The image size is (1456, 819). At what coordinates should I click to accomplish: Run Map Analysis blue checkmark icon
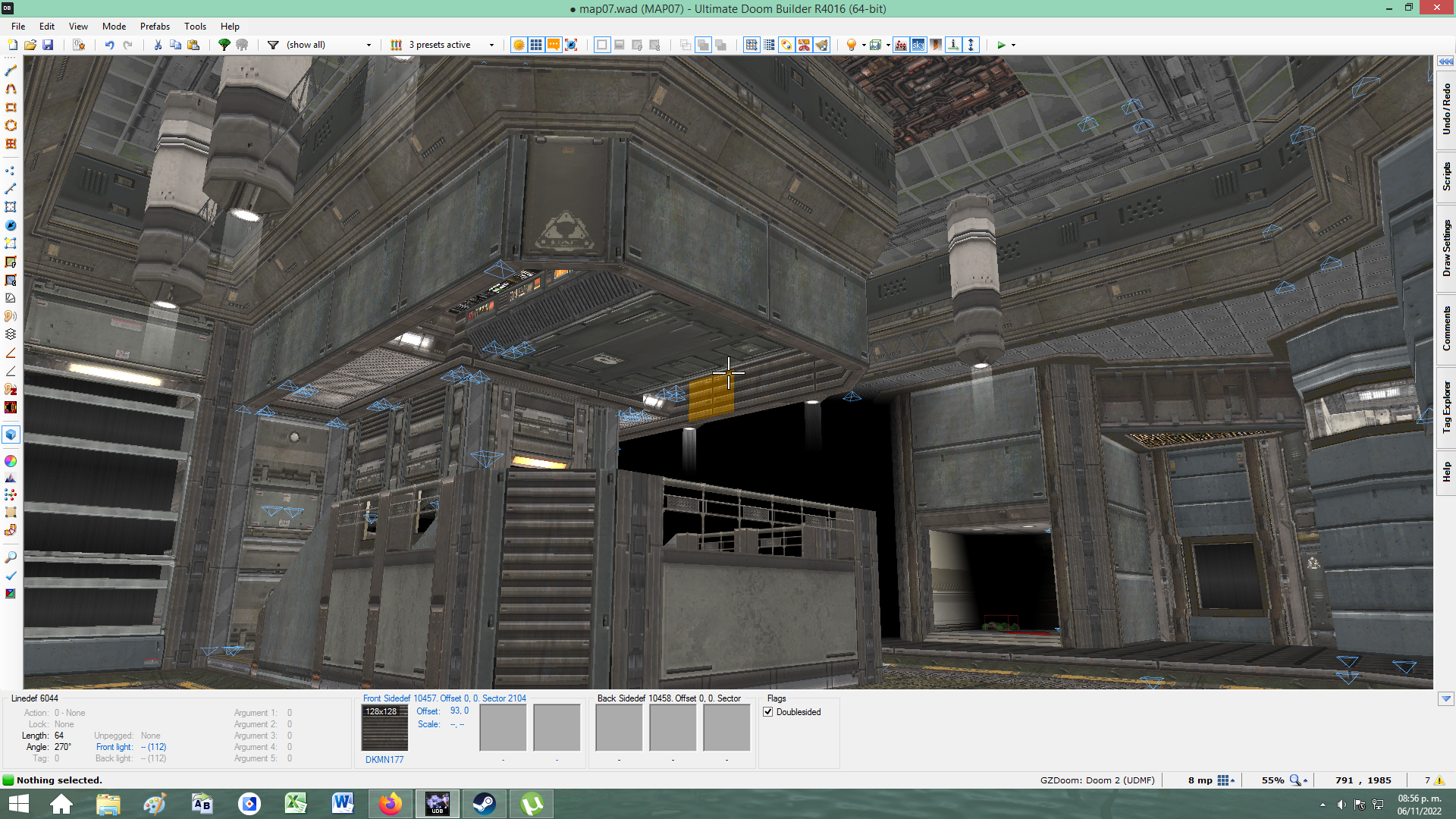point(11,576)
